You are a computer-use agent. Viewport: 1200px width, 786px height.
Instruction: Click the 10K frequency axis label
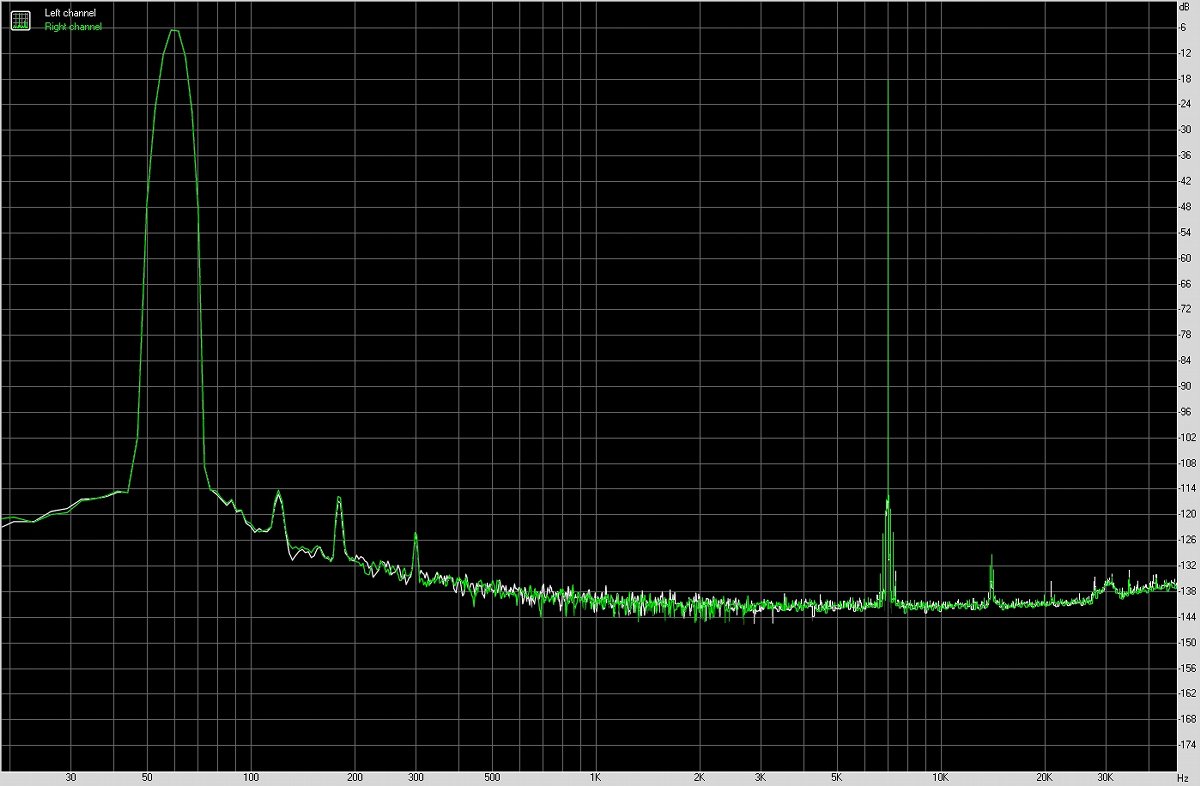[x=940, y=777]
